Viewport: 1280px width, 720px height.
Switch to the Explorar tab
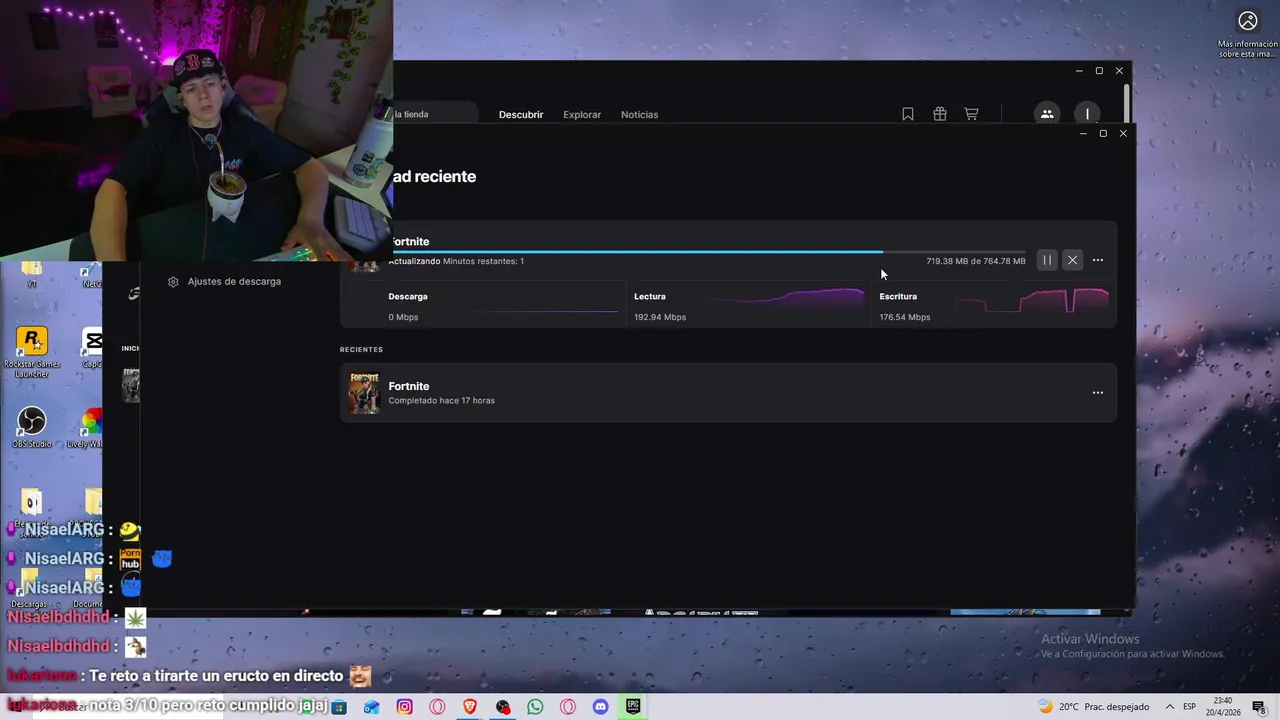tap(582, 115)
